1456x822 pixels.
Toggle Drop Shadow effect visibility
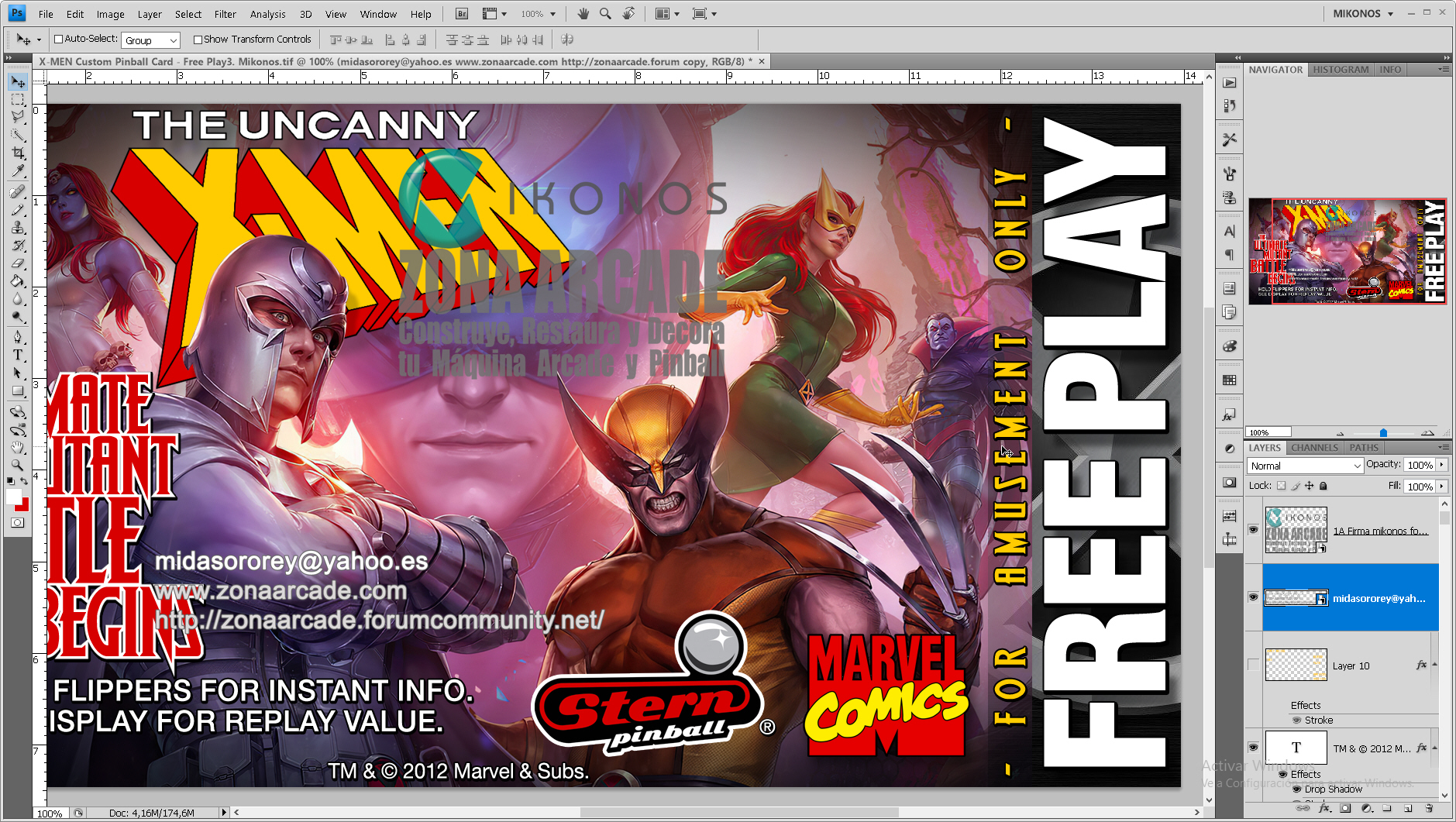[x=1296, y=789]
